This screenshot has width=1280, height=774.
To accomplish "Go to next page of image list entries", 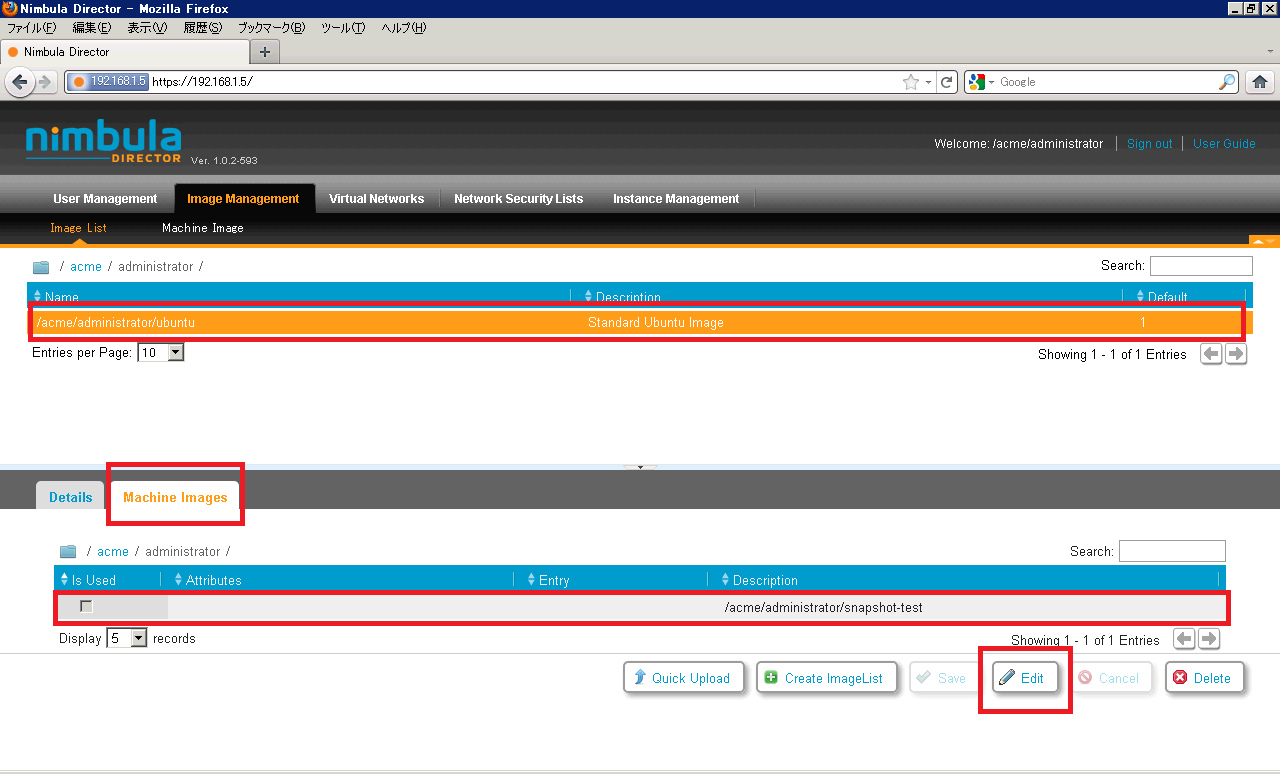I will point(1236,354).
